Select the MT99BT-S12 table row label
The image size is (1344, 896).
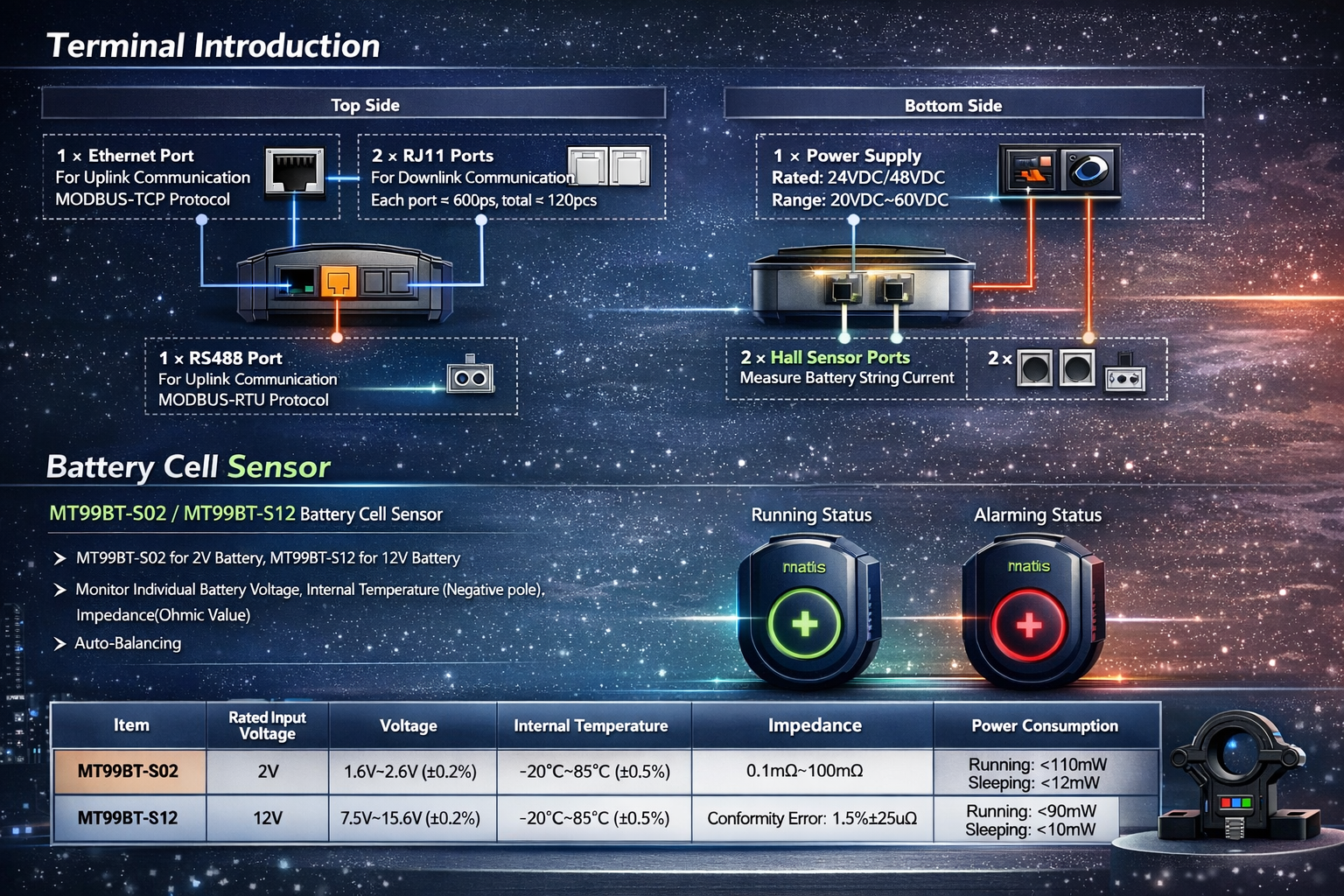[x=129, y=818]
